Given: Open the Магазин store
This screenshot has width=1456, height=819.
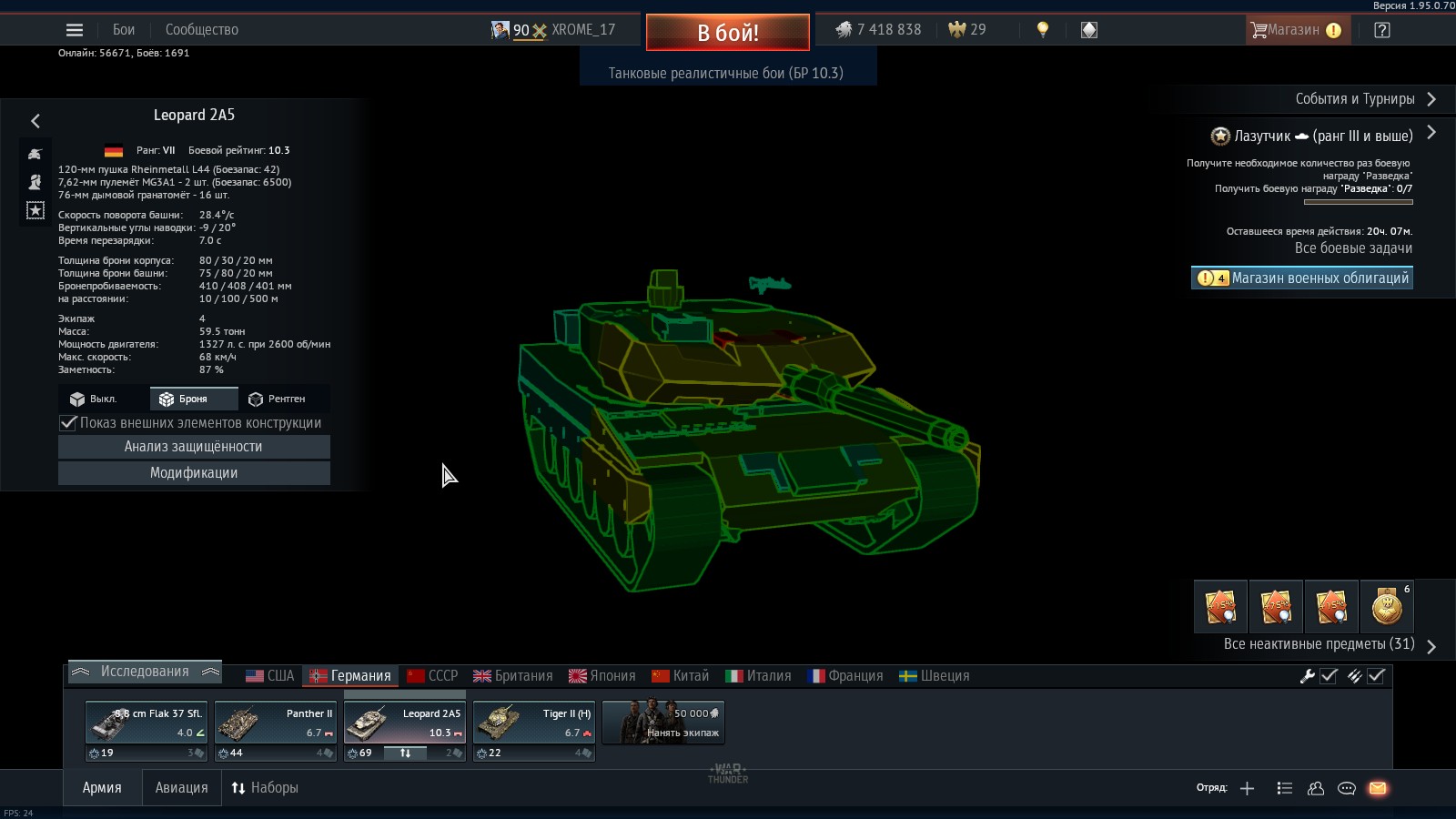Looking at the screenshot, I should (1296, 30).
